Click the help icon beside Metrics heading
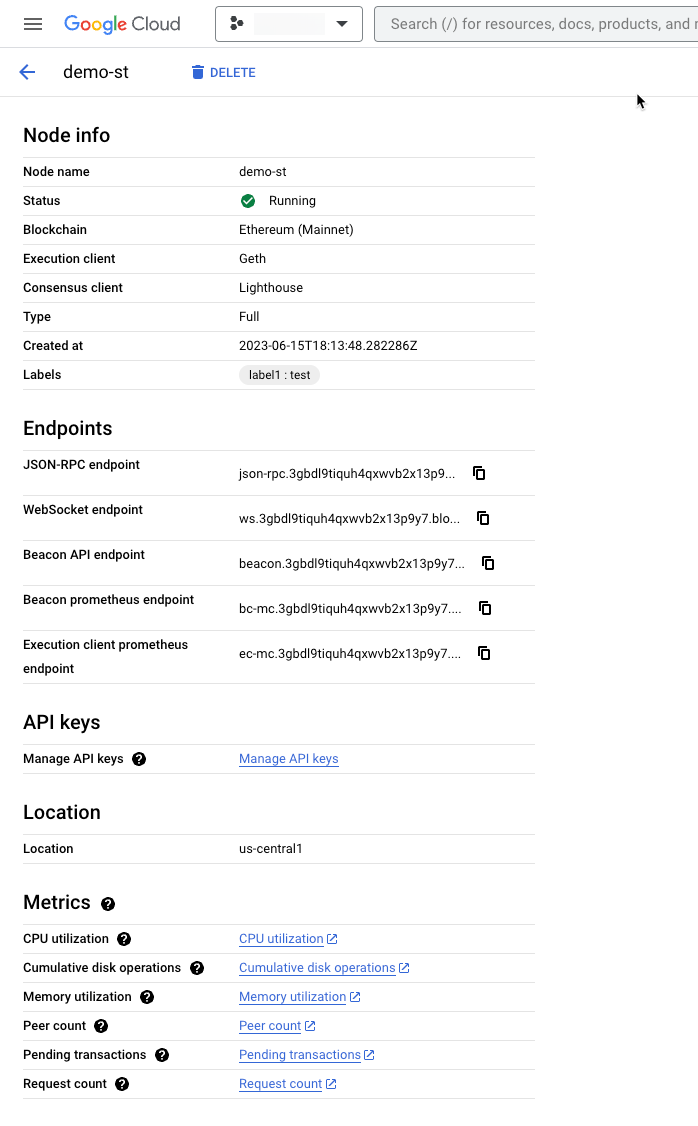This screenshot has height=1126, width=698. tap(107, 903)
